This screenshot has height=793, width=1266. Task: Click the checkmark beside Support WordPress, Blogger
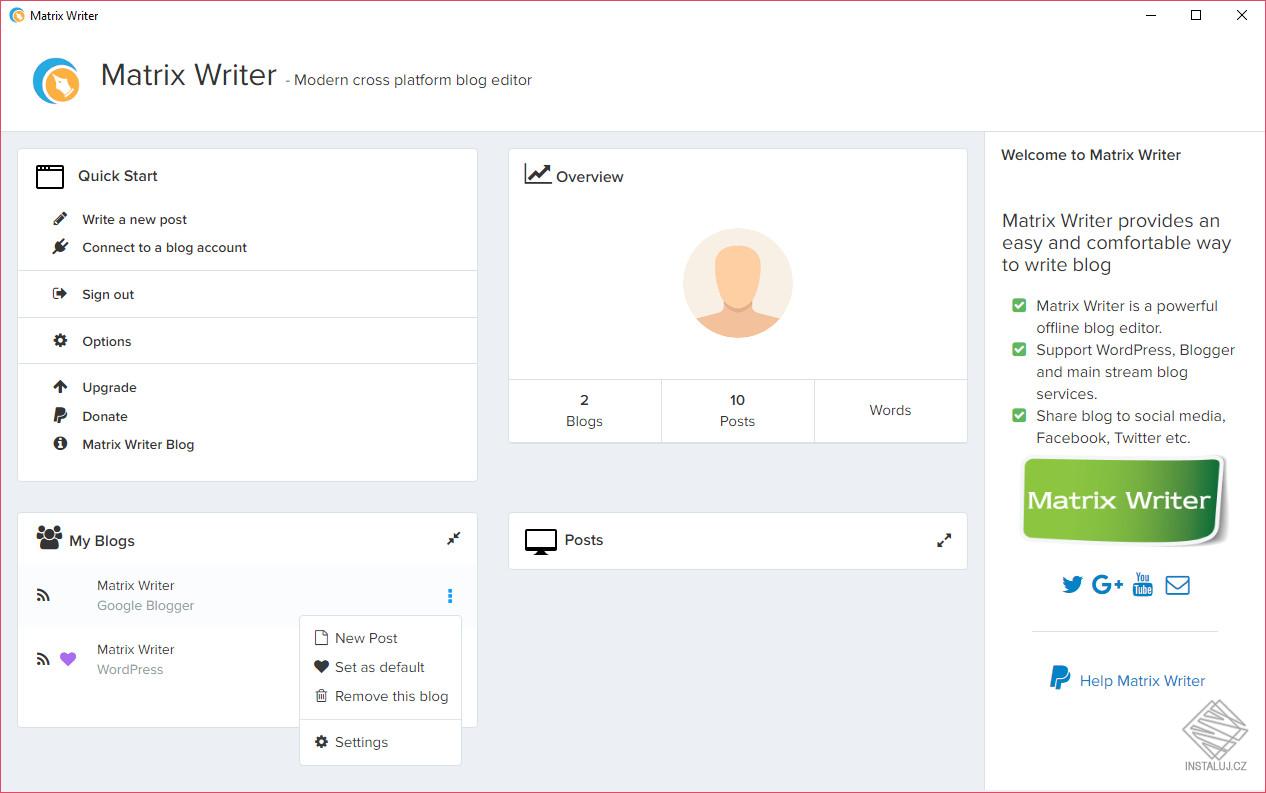point(1019,349)
